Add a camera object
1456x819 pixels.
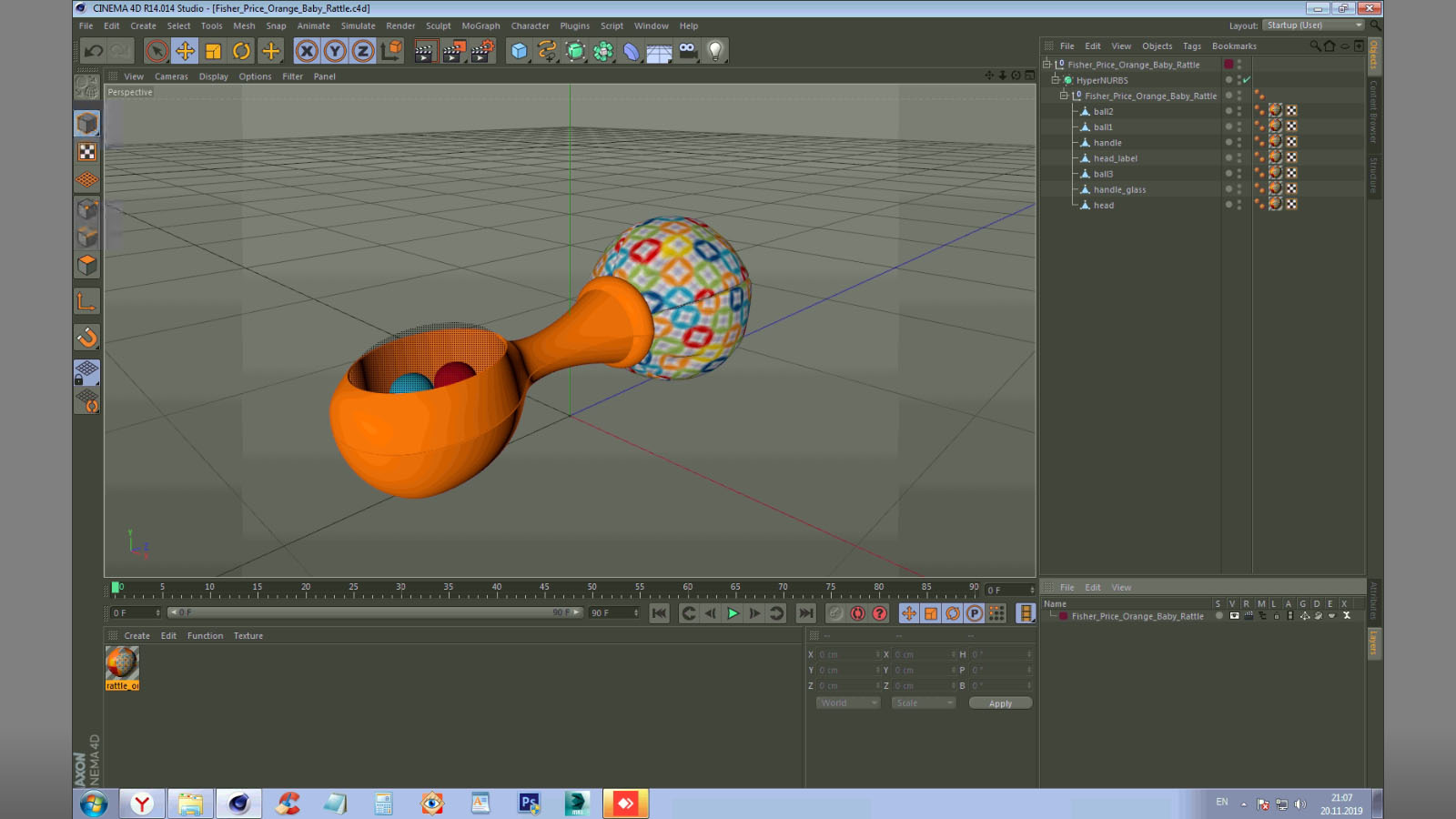coord(687,51)
